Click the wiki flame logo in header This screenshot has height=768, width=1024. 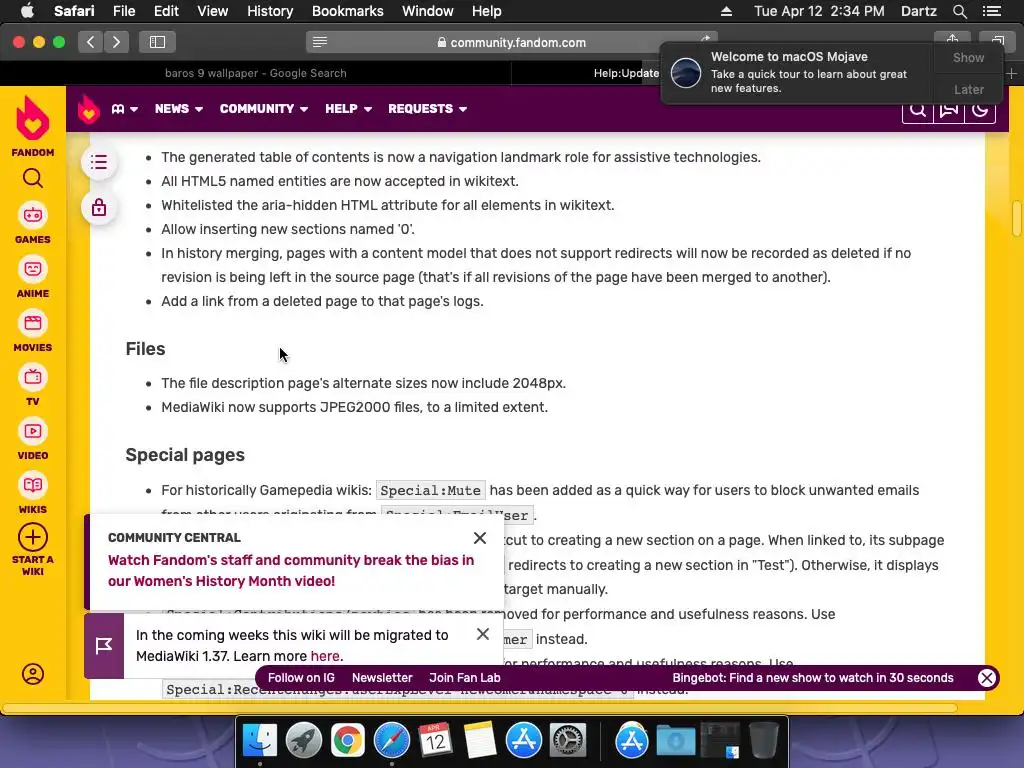pos(89,108)
